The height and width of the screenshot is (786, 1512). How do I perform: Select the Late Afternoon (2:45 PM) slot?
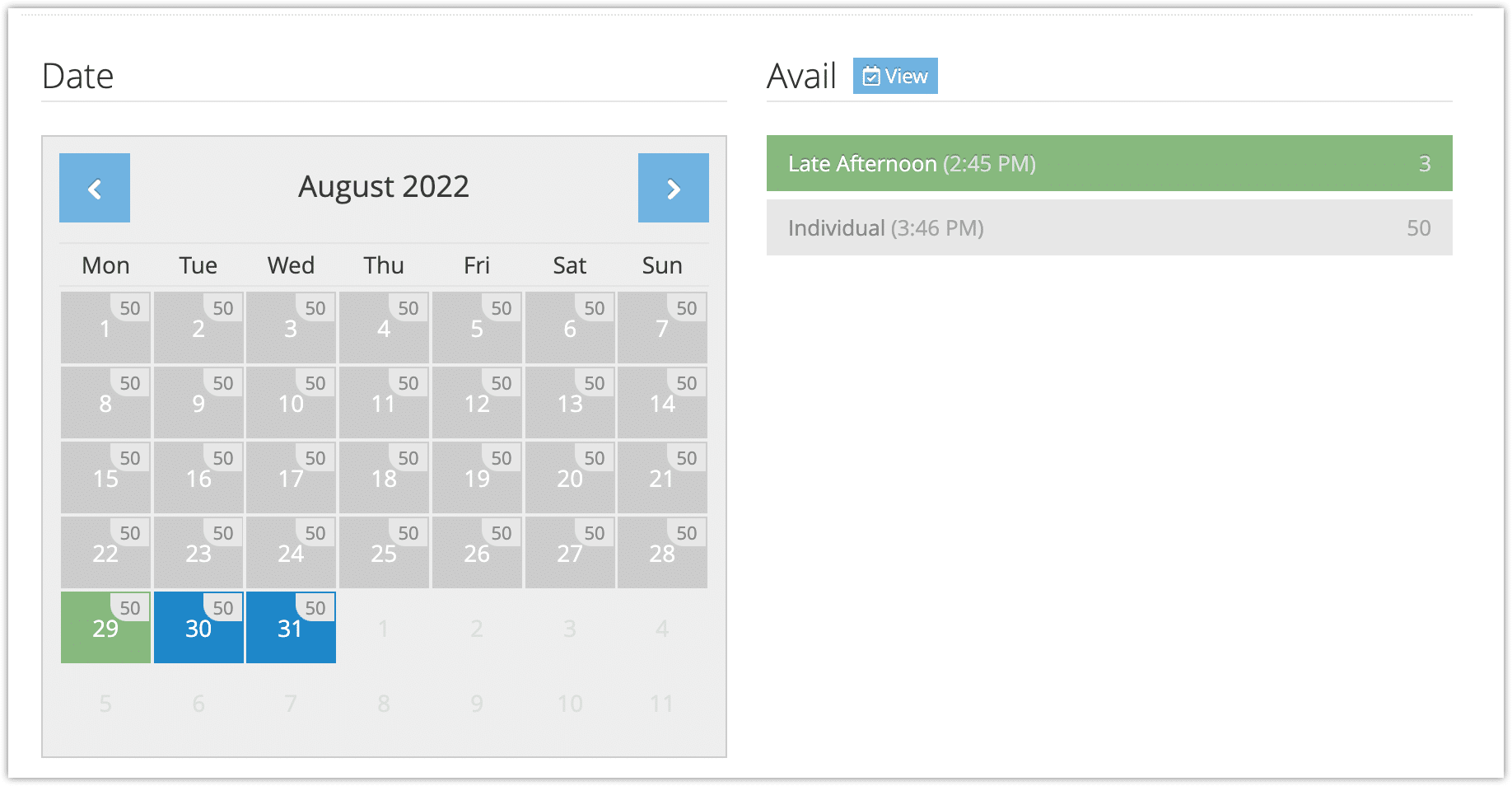coord(1109,163)
